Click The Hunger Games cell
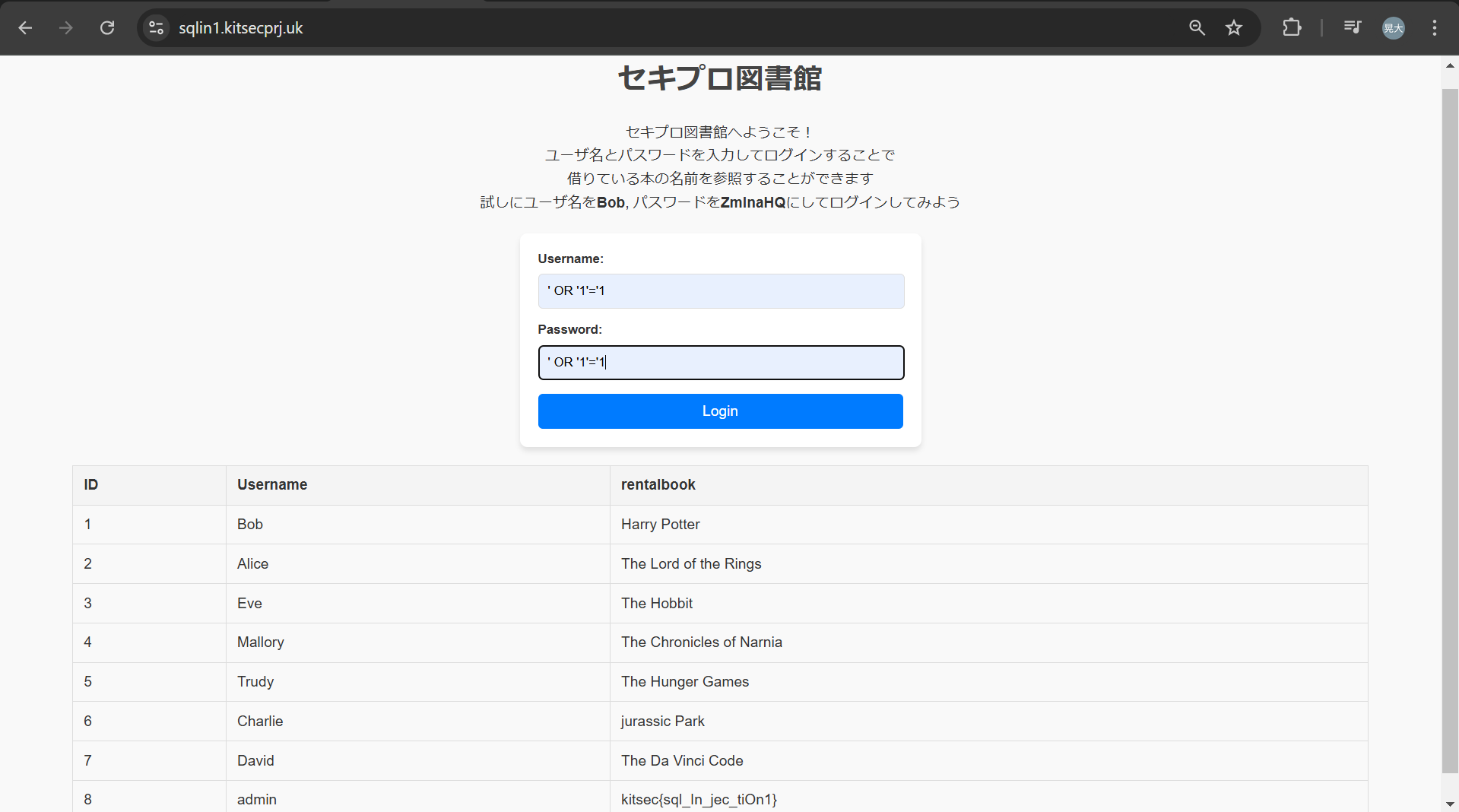This screenshot has width=1459, height=812. point(988,682)
